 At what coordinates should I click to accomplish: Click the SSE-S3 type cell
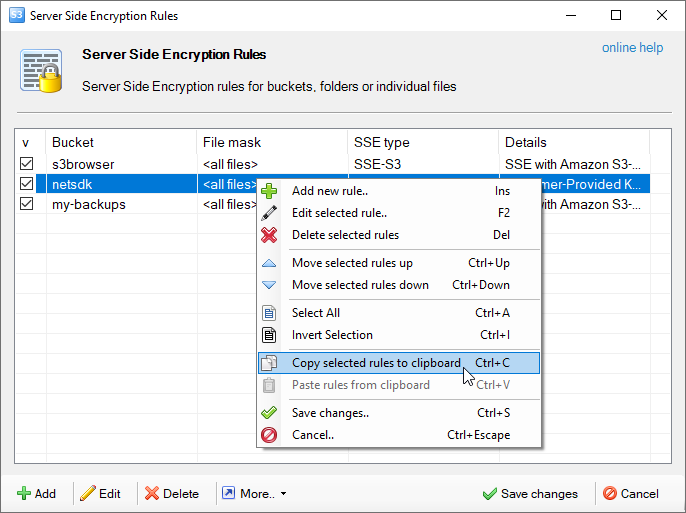point(423,164)
